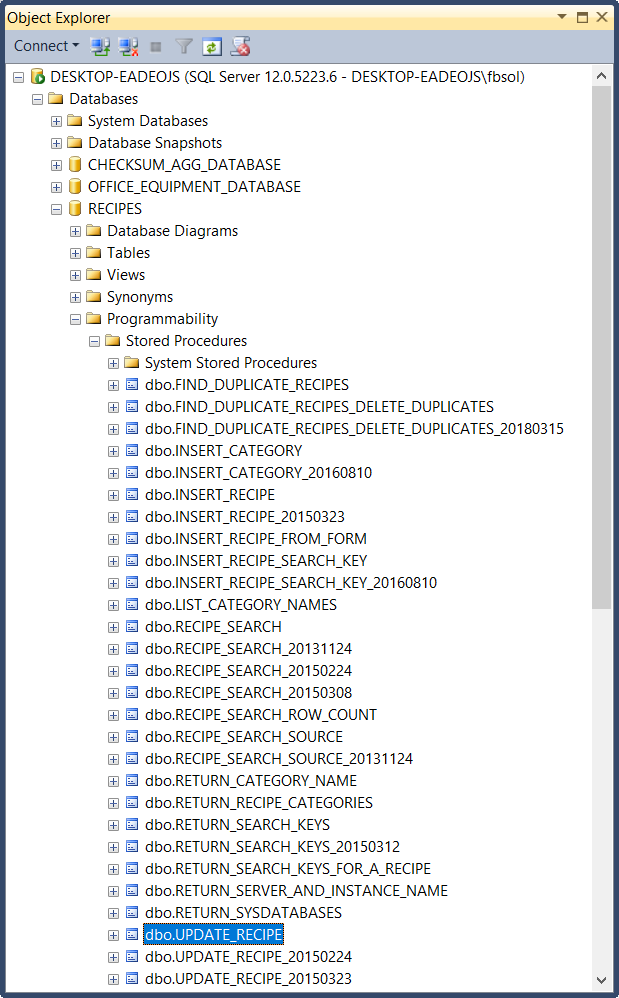Click procedure icon beside dbo.LIST_CATEGORY_NAMES

point(132,605)
